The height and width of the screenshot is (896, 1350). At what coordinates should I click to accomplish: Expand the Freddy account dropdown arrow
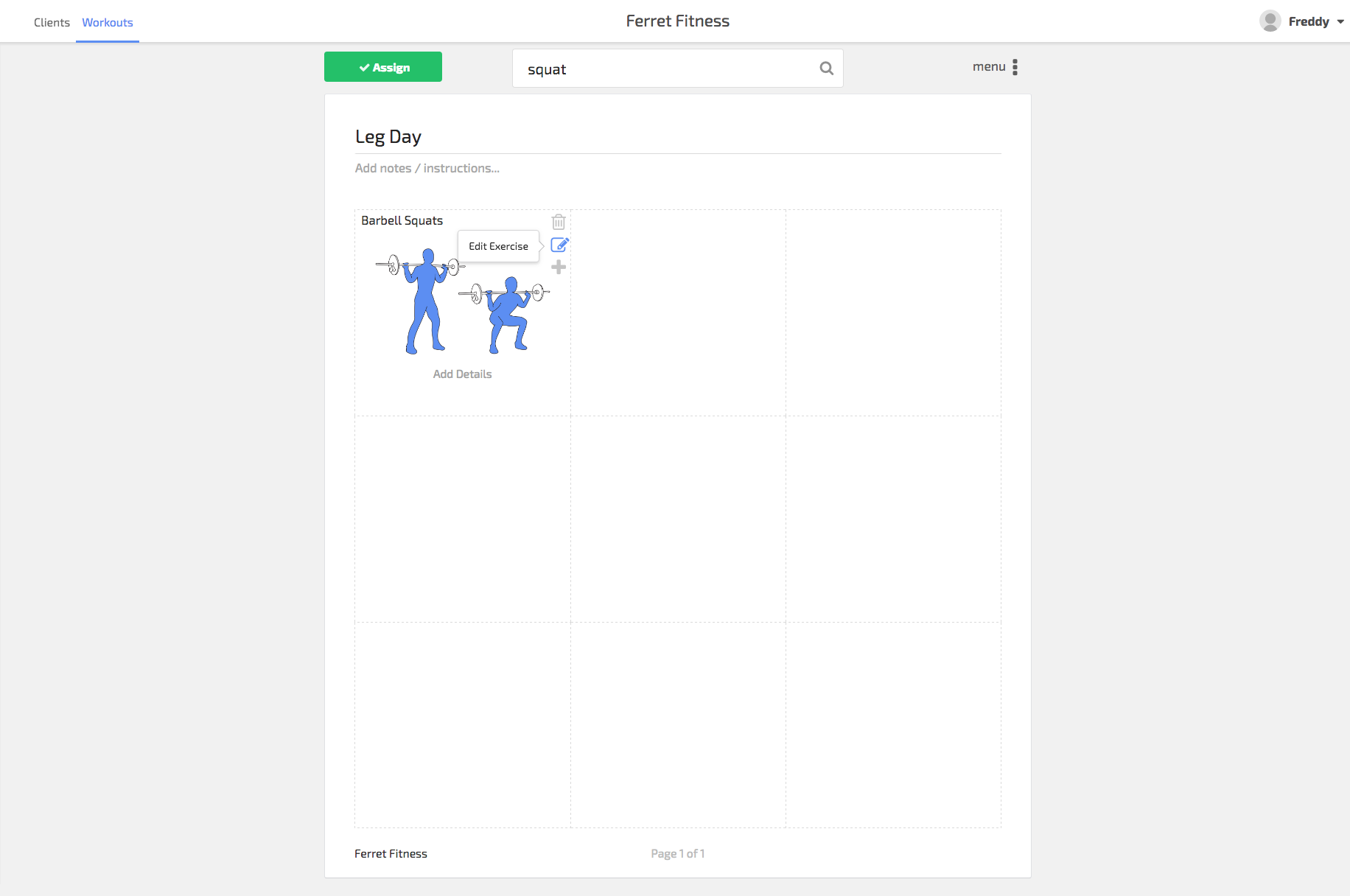tap(1340, 21)
